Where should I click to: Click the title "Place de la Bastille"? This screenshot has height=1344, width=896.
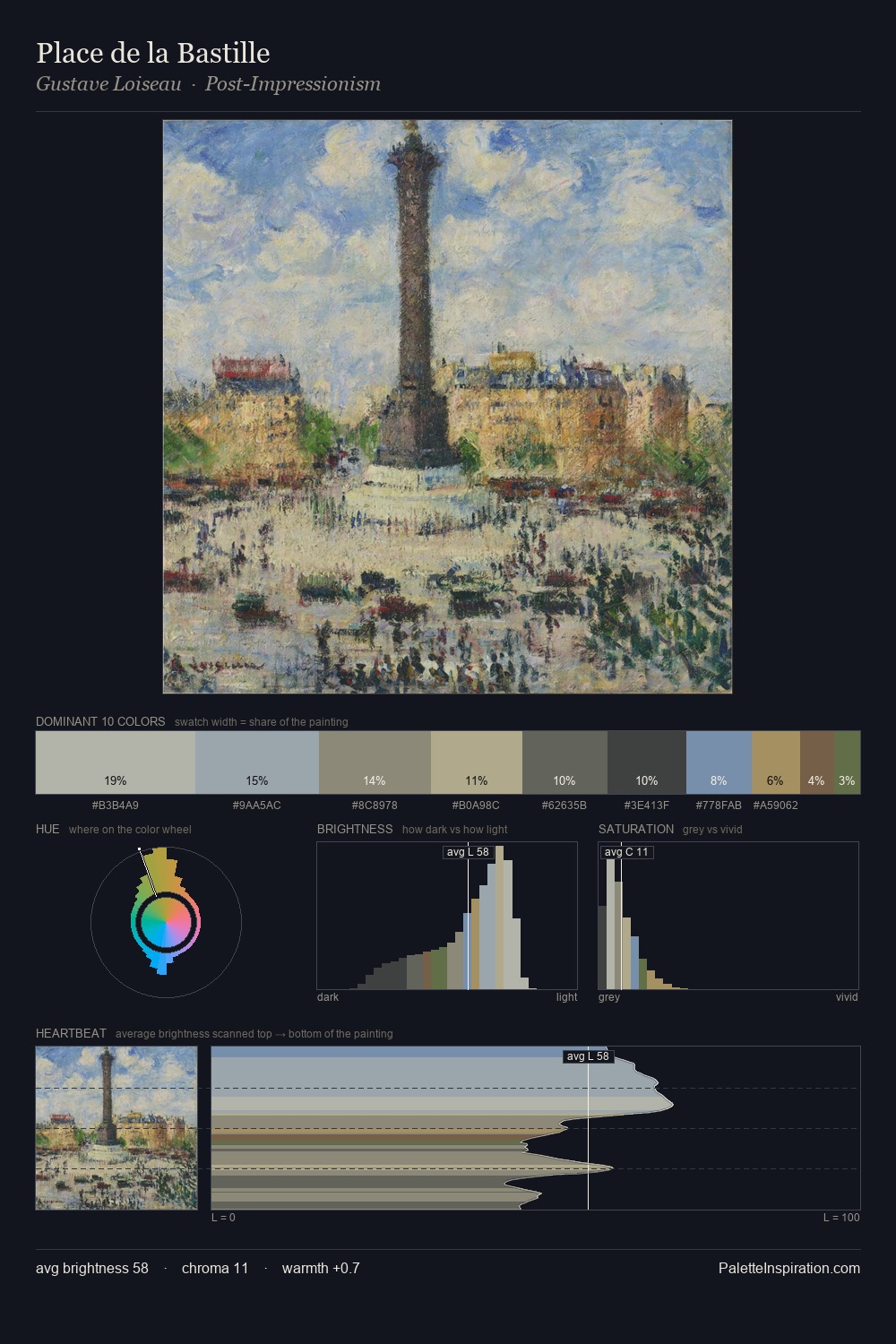click(x=153, y=53)
